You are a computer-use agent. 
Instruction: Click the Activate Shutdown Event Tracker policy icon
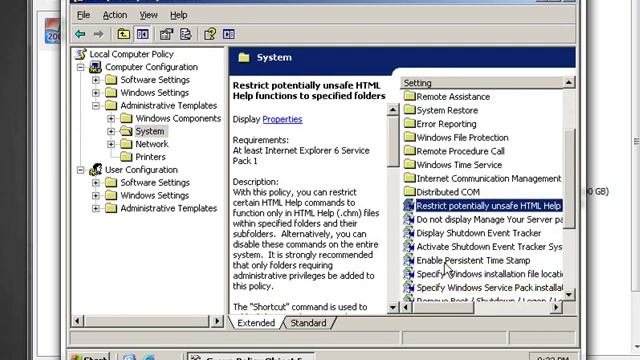(409, 247)
